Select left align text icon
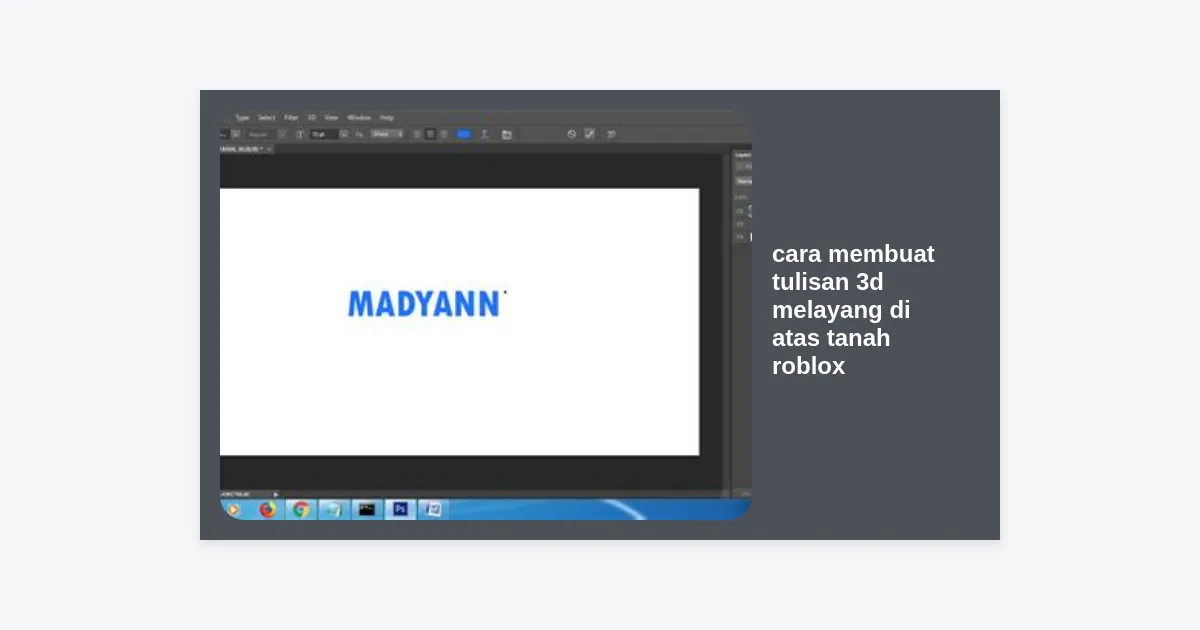Image resolution: width=1200 pixels, height=630 pixels. (x=417, y=134)
